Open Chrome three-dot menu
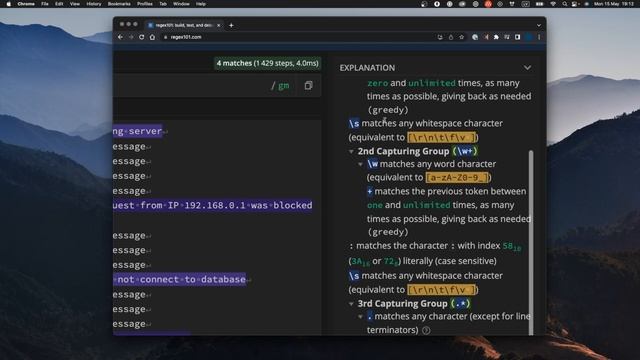 (539, 37)
